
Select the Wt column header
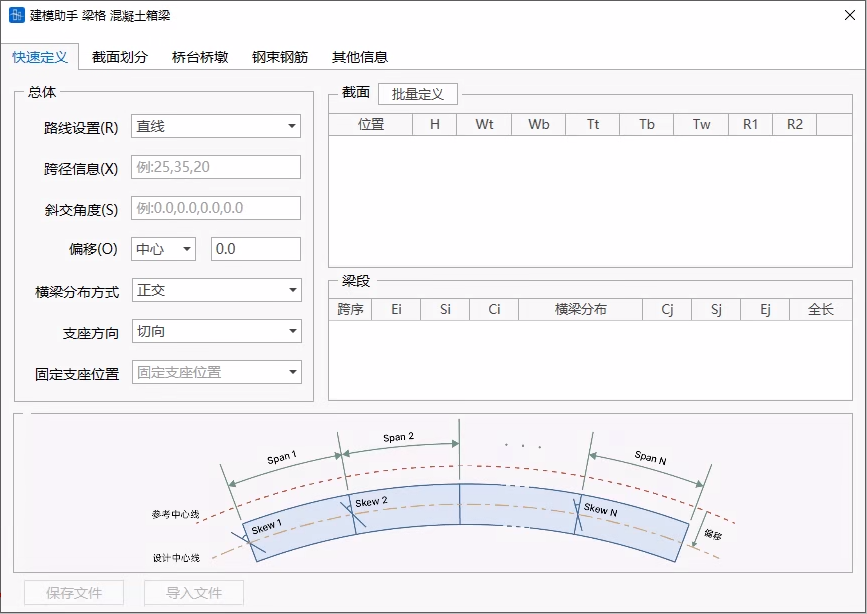[x=484, y=124]
